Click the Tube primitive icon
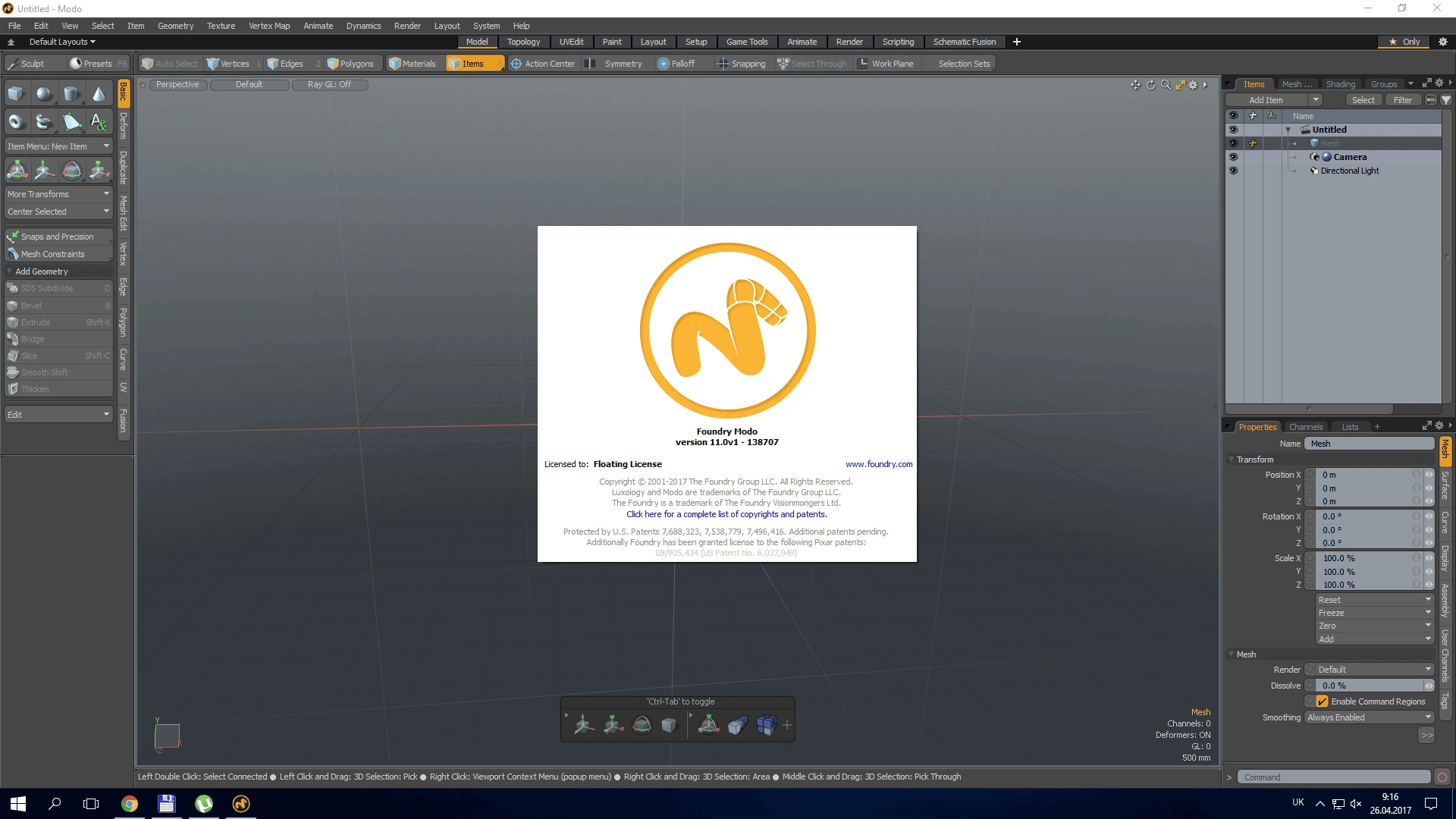1456x819 pixels. click(x=44, y=121)
